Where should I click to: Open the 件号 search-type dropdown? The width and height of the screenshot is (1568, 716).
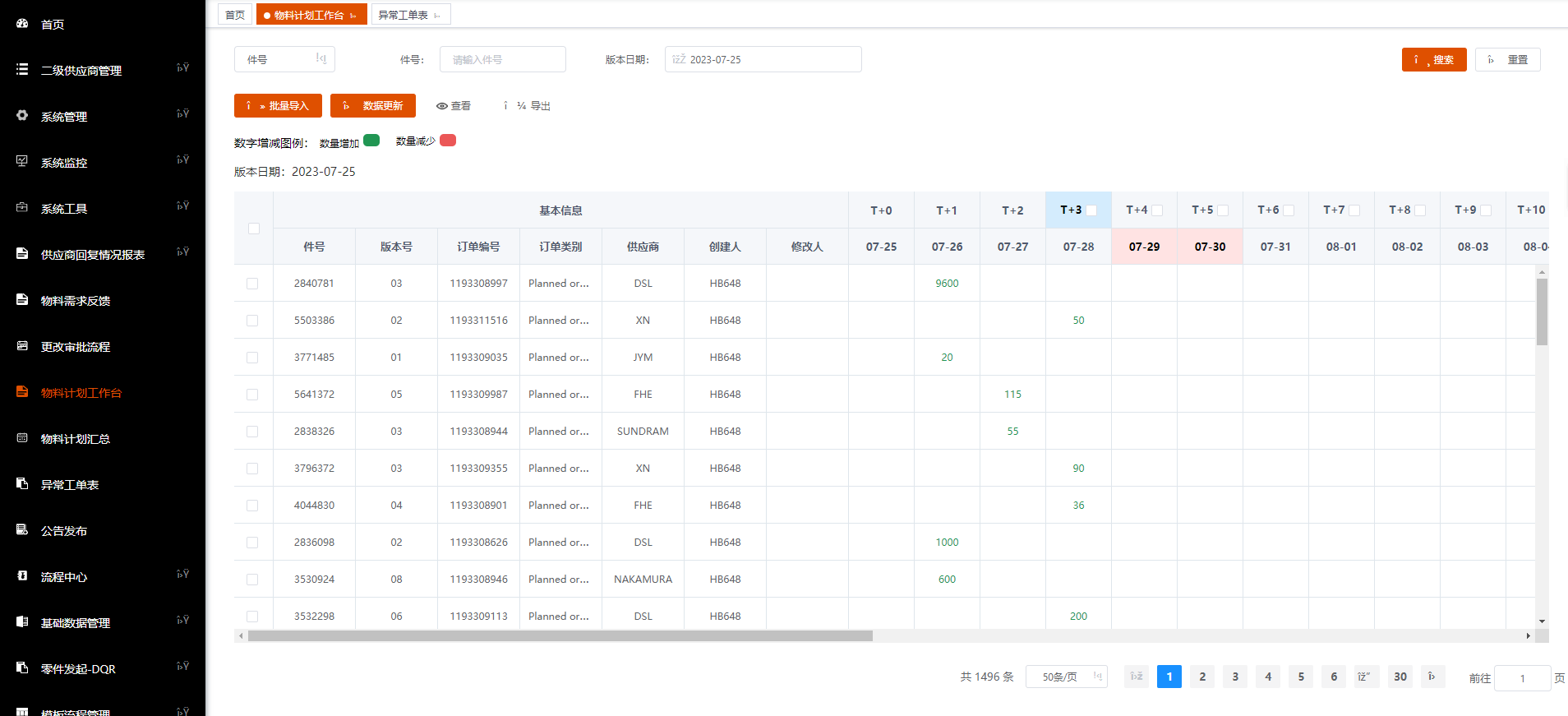point(284,59)
